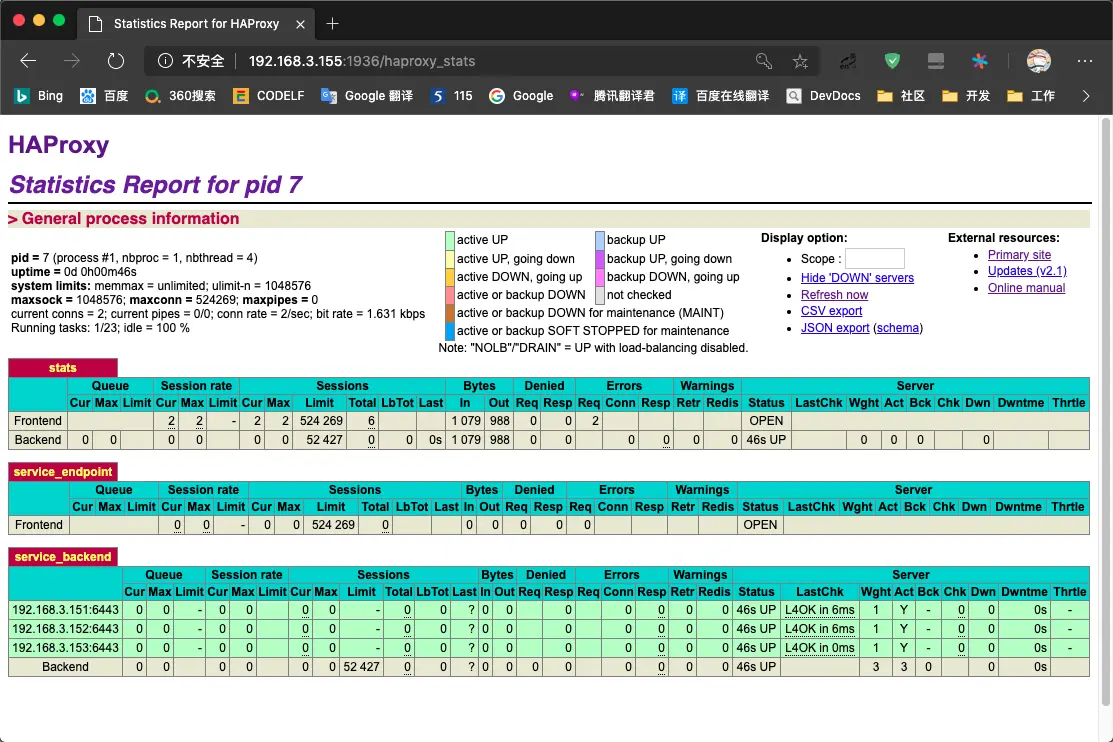This screenshot has width=1113, height=742.
Task: Click the JSON export link
Action: tap(834, 328)
